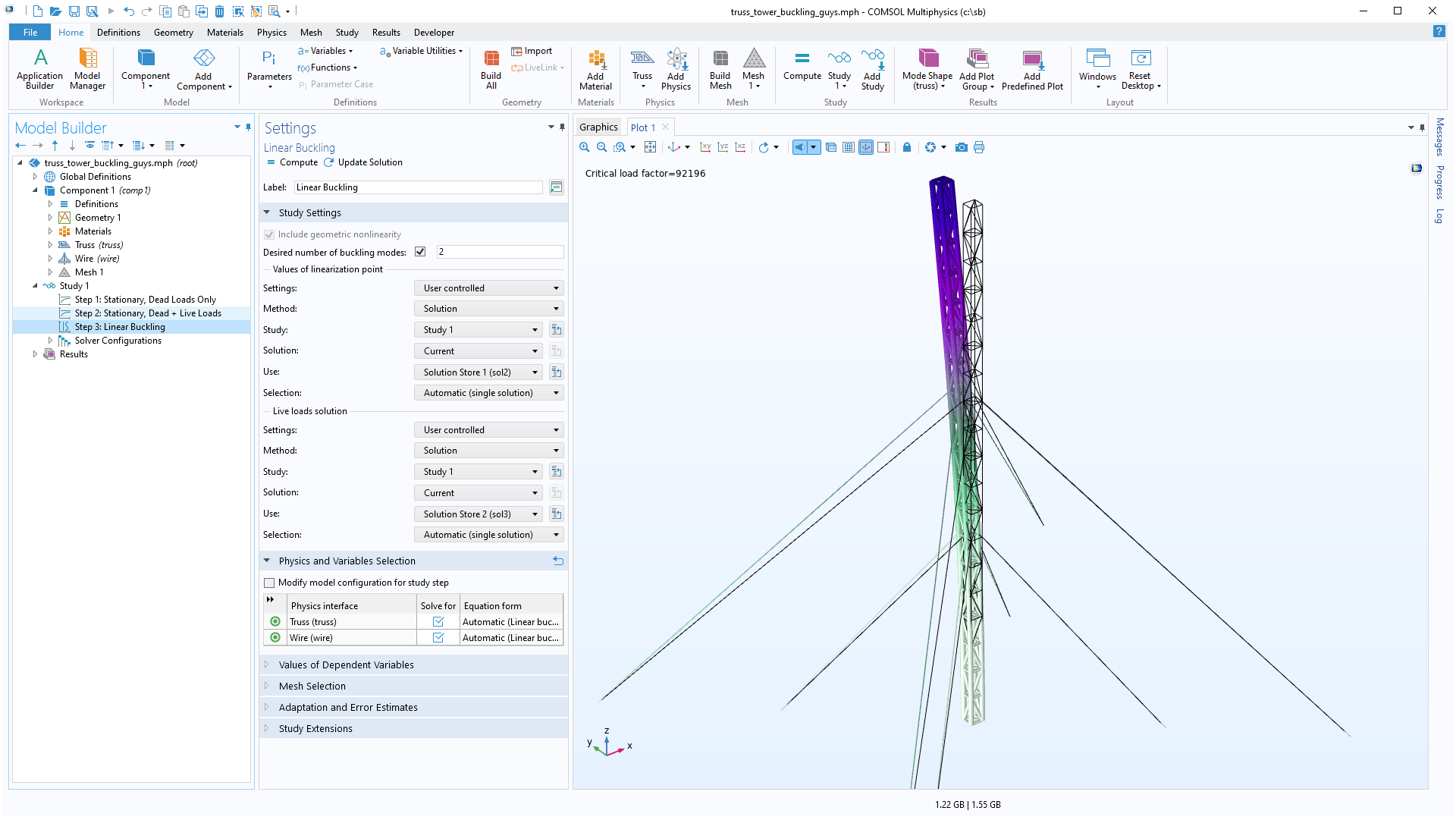This screenshot has width=1456, height=817.
Task: Click Update Solution in the Settings pane
Action: [x=369, y=162]
